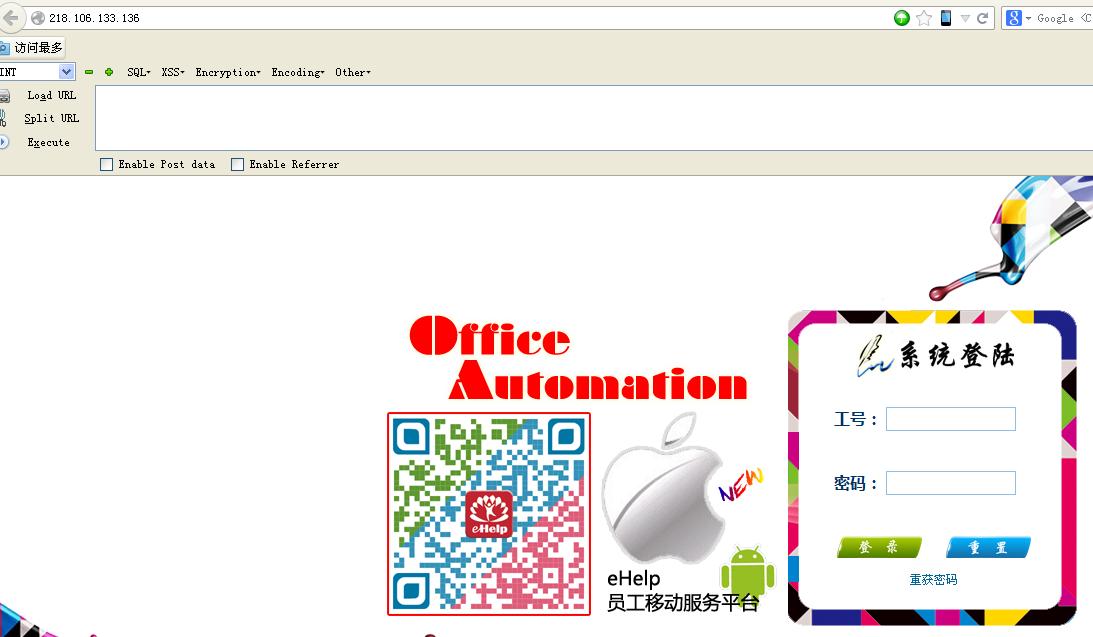This screenshot has height=637, width=1093.
Task: Click the green up-arrow icon in address bar
Action: click(x=901, y=18)
